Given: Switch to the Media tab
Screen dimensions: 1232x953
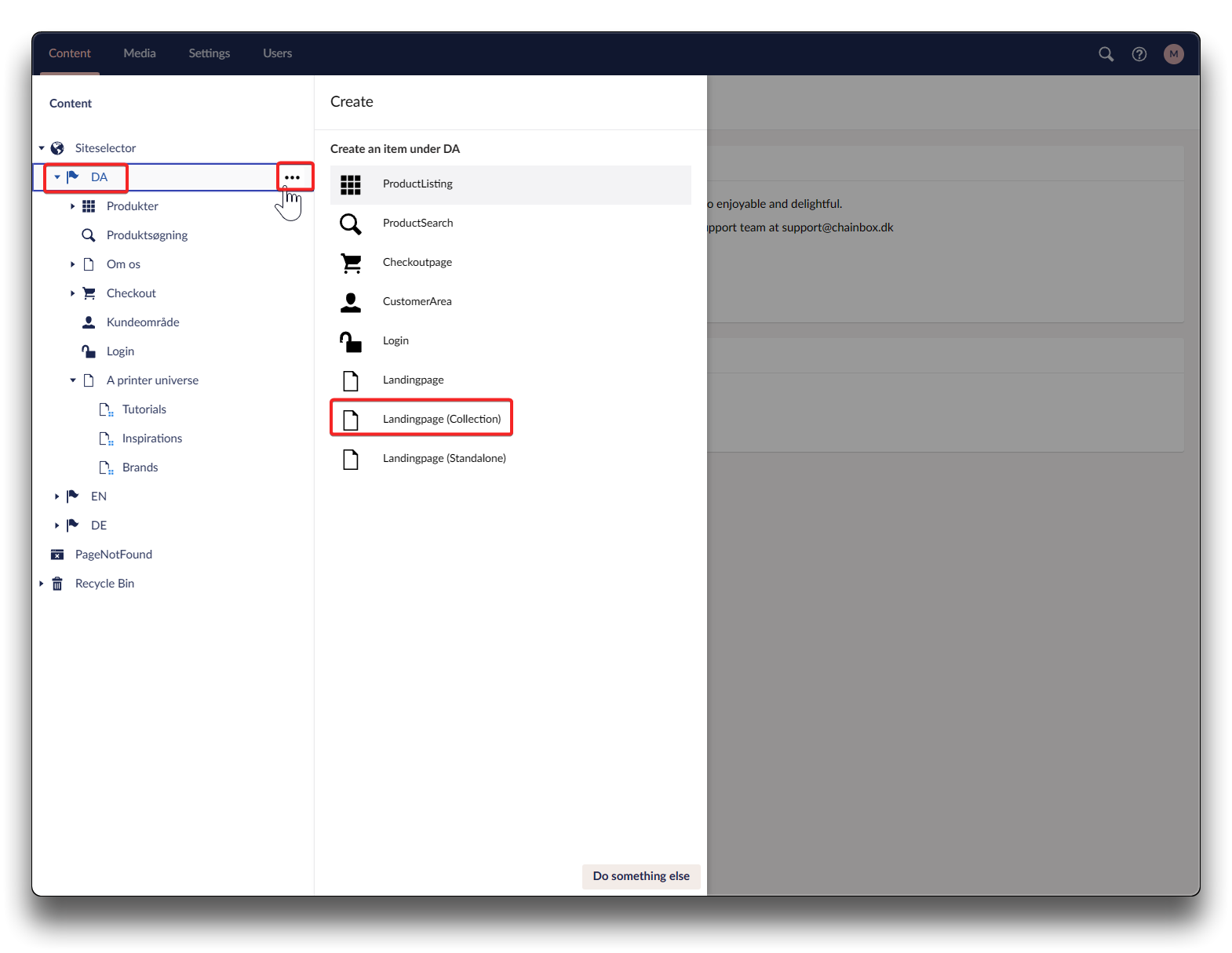Looking at the screenshot, I should [x=140, y=53].
